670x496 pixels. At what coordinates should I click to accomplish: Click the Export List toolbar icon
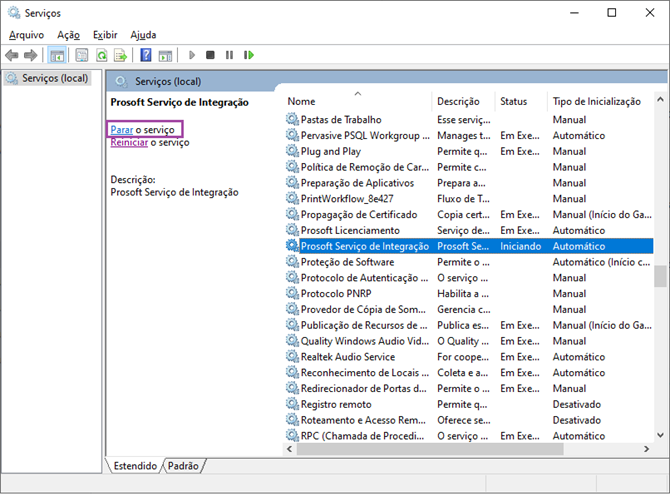[121, 55]
